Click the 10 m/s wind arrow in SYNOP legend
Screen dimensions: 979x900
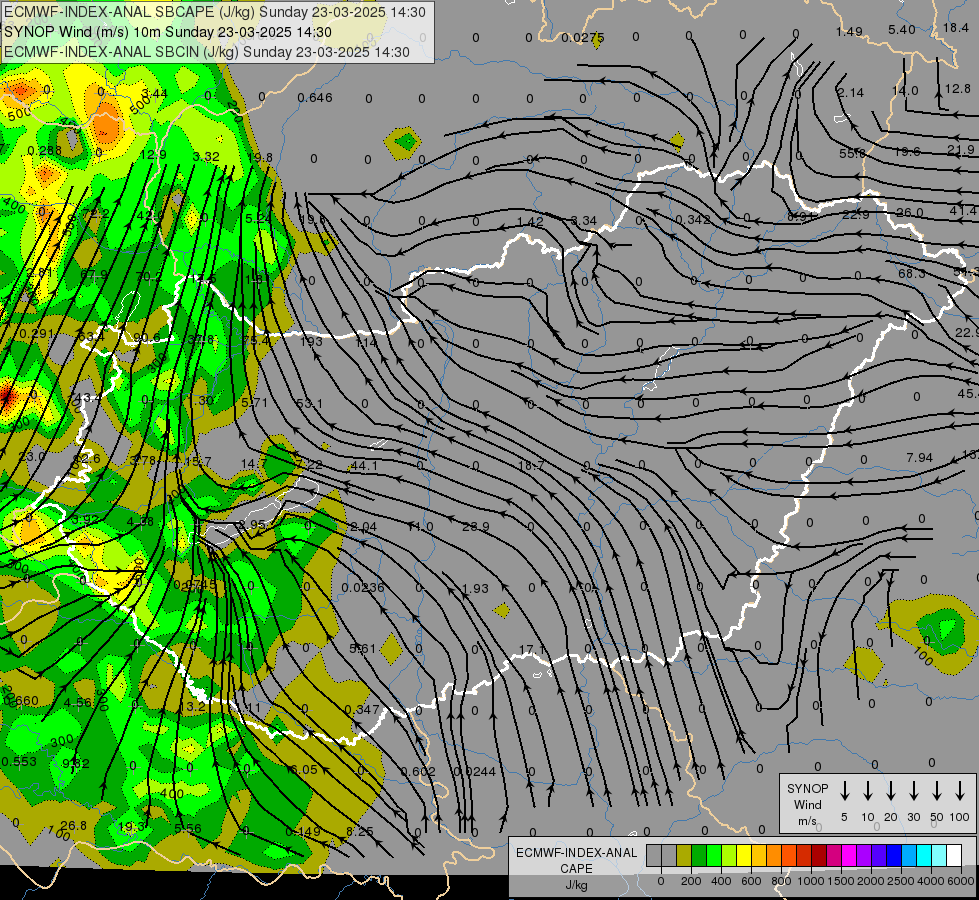(x=867, y=790)
